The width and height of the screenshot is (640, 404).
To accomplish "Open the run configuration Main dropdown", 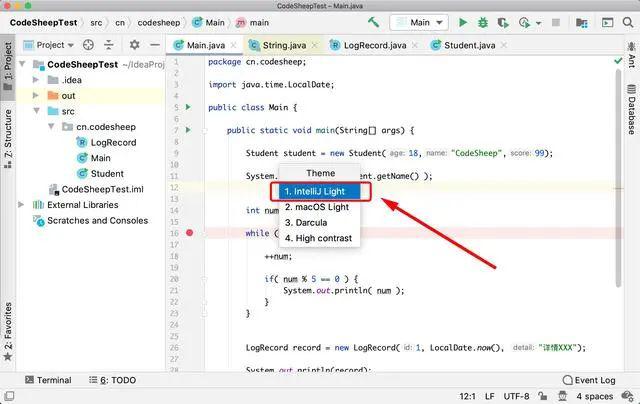I will tap(419, 22).
